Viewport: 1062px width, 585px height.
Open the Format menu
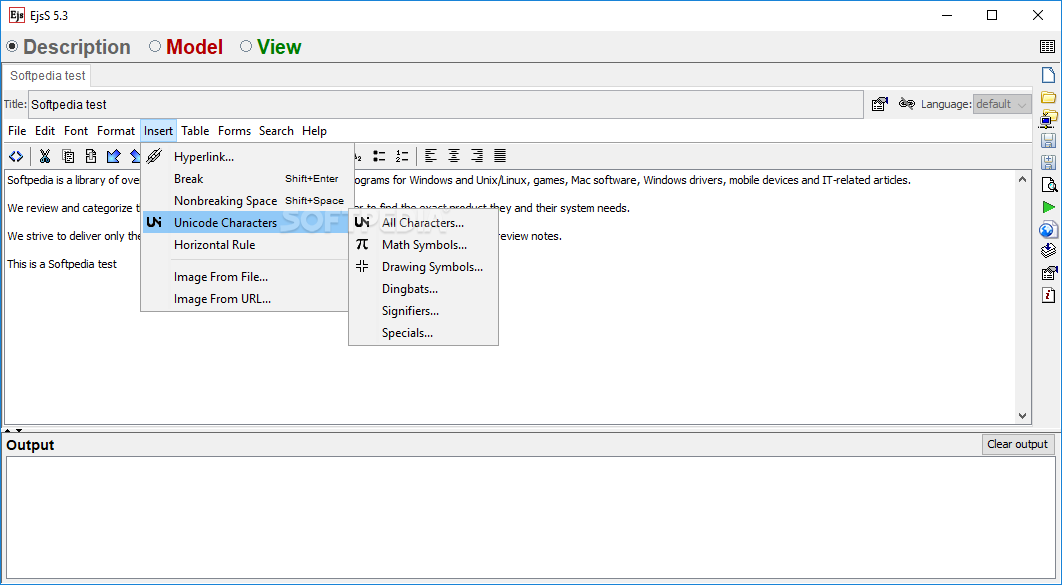click(x=116, y=131)
